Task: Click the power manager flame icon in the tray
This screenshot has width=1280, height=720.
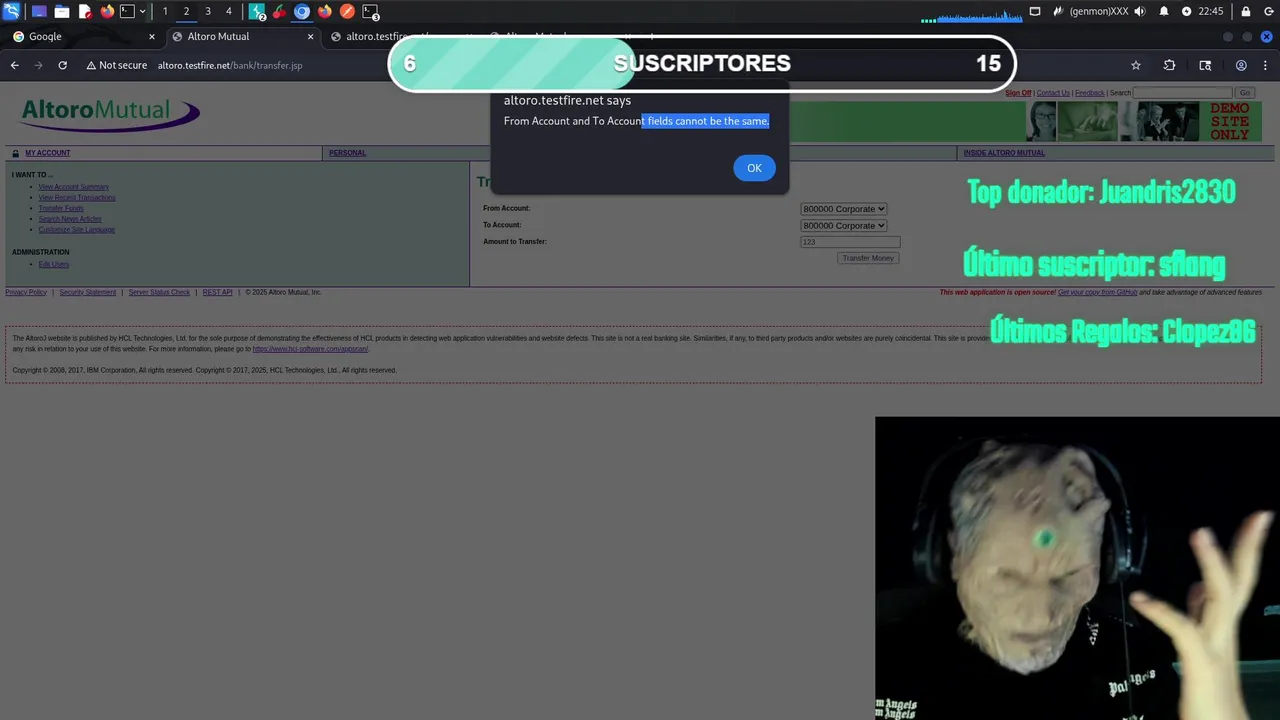Action: [1058, 12]
